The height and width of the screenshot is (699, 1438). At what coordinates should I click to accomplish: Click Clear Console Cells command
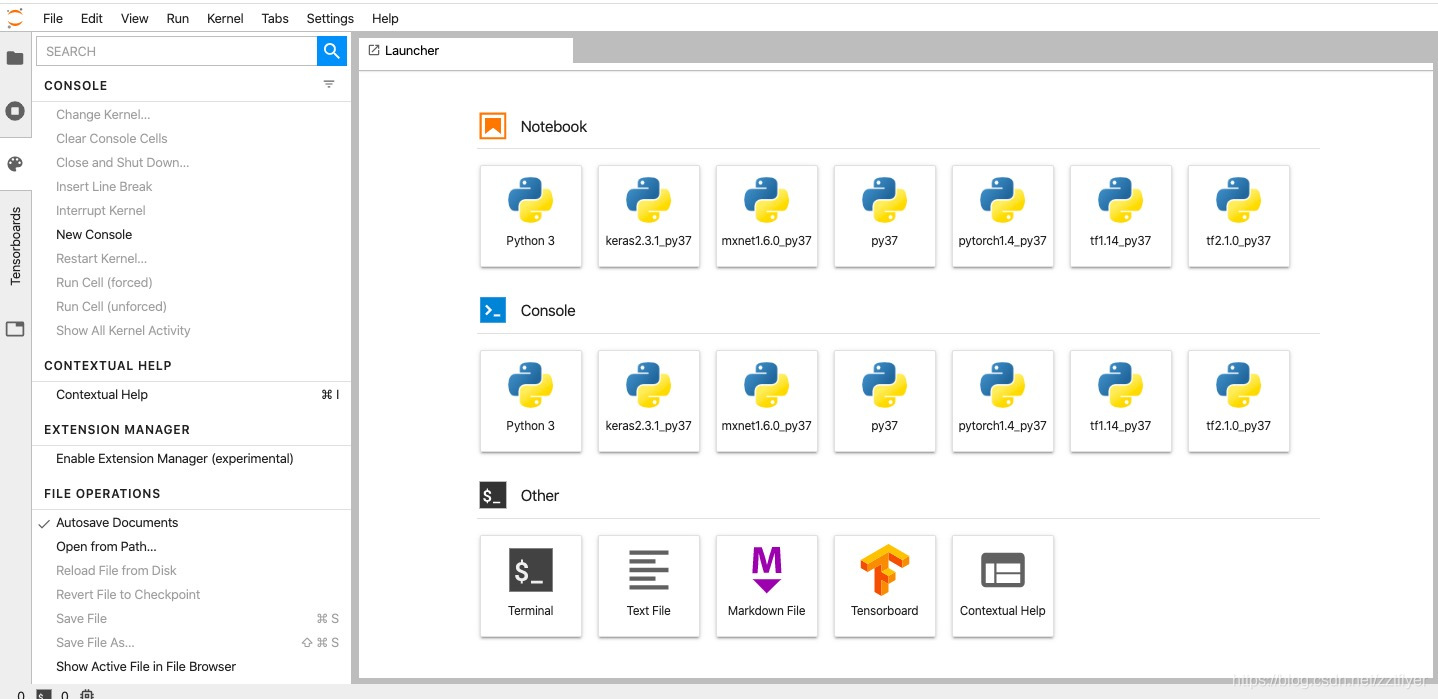[193, 139]
